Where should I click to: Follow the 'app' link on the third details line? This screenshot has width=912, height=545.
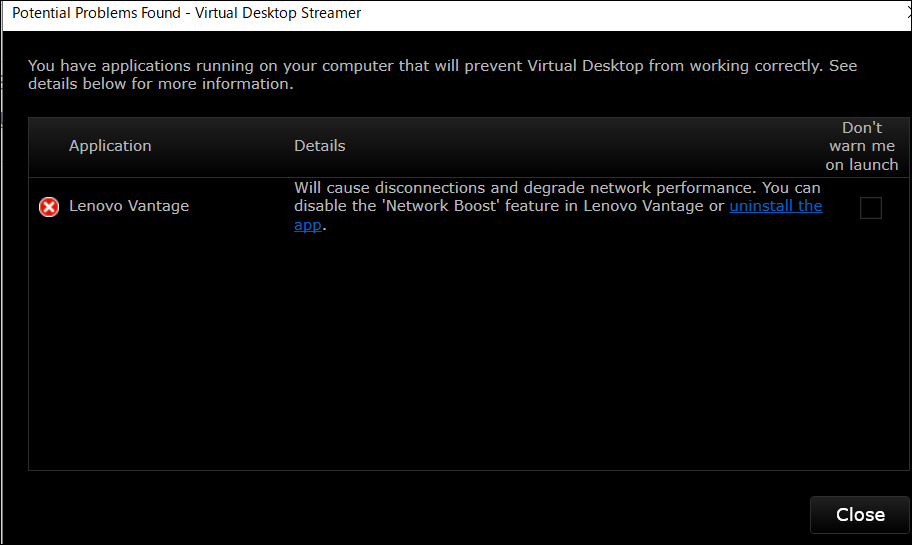(308, 225)
